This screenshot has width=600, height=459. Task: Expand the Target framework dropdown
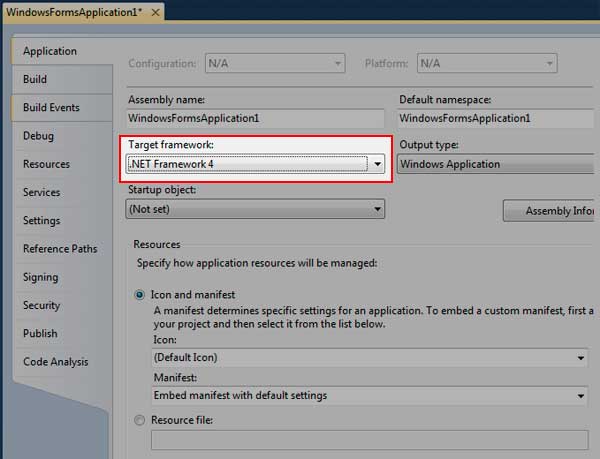[x=255, y=164]
